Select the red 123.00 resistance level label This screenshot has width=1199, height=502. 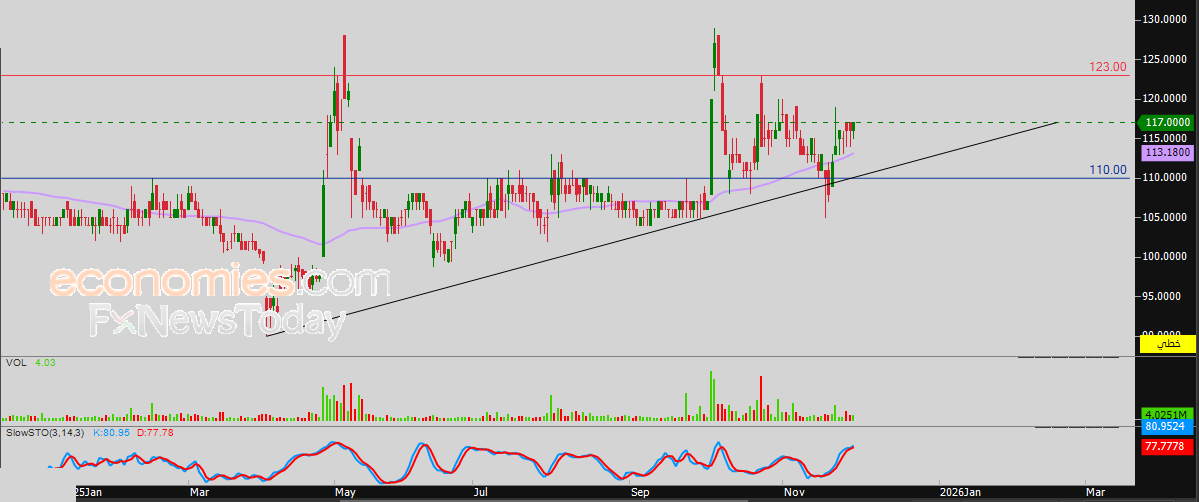coord(1108,67)
